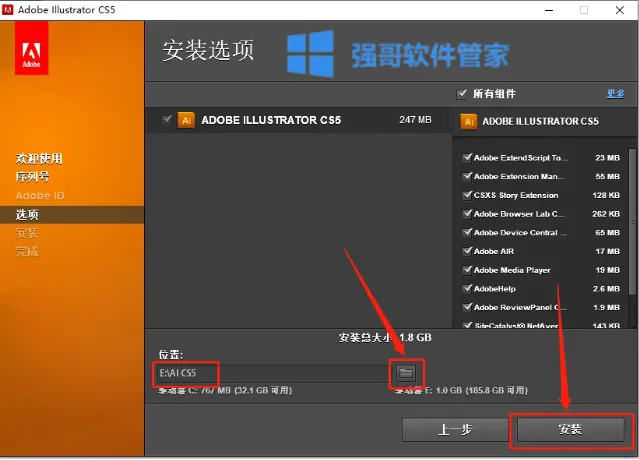Select 完成 step in sidebar
Image resolution: width=639 pixels, height=460 pixels.
[27, 251]
